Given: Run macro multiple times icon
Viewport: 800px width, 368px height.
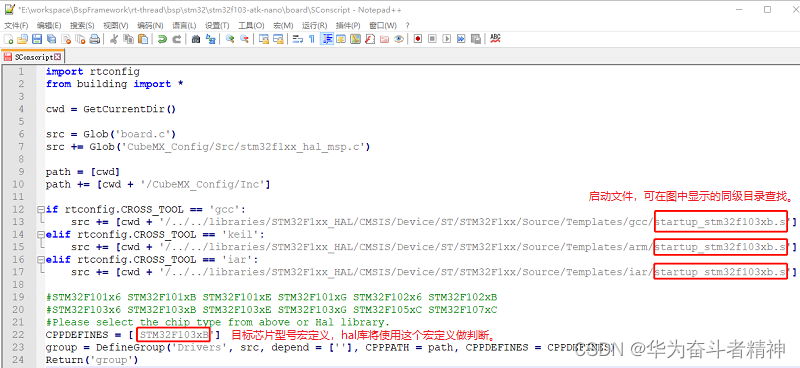Looking at the screenshot, I should 461,39.
